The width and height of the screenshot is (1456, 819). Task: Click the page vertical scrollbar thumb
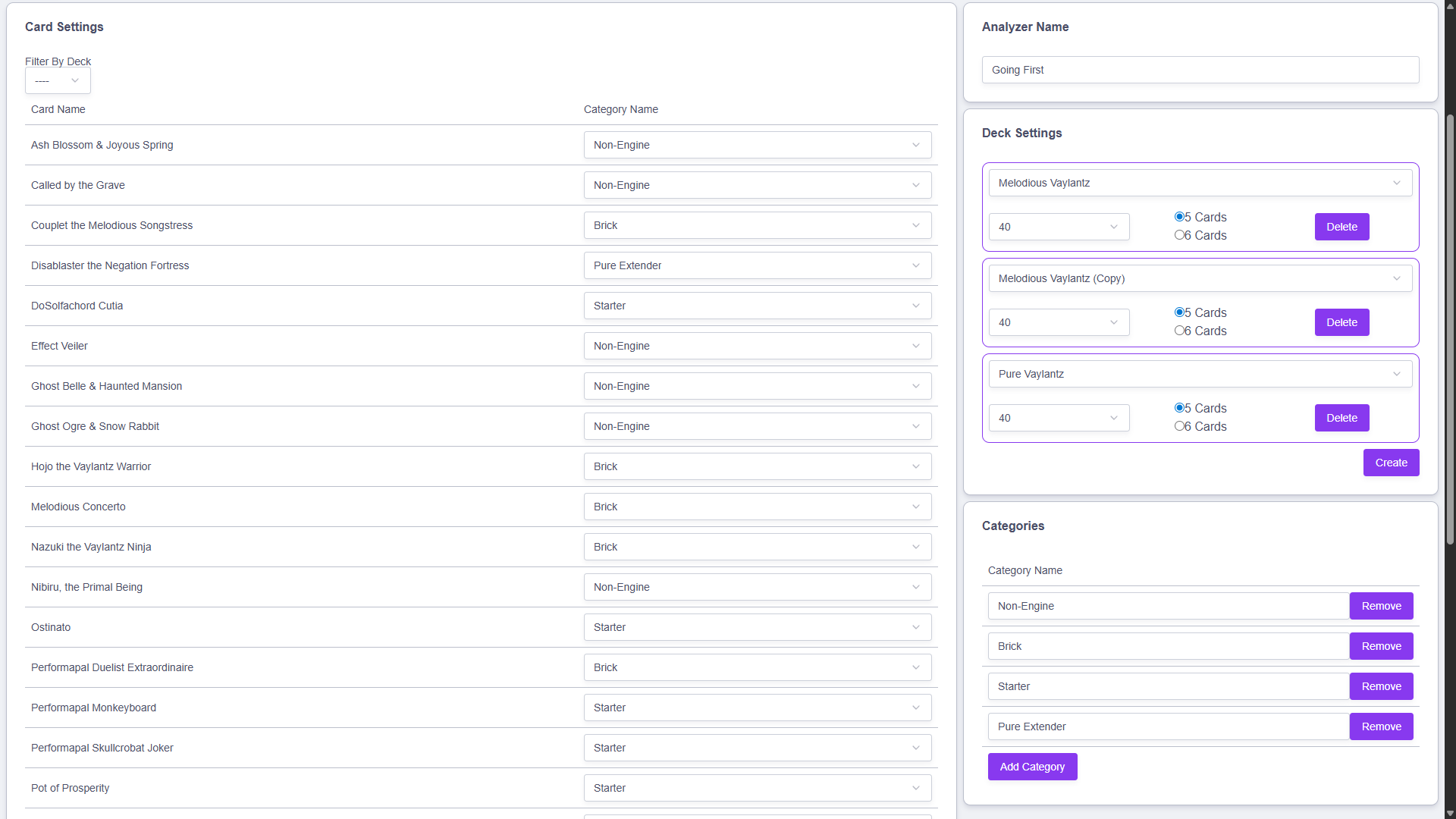click(1450, 330)
